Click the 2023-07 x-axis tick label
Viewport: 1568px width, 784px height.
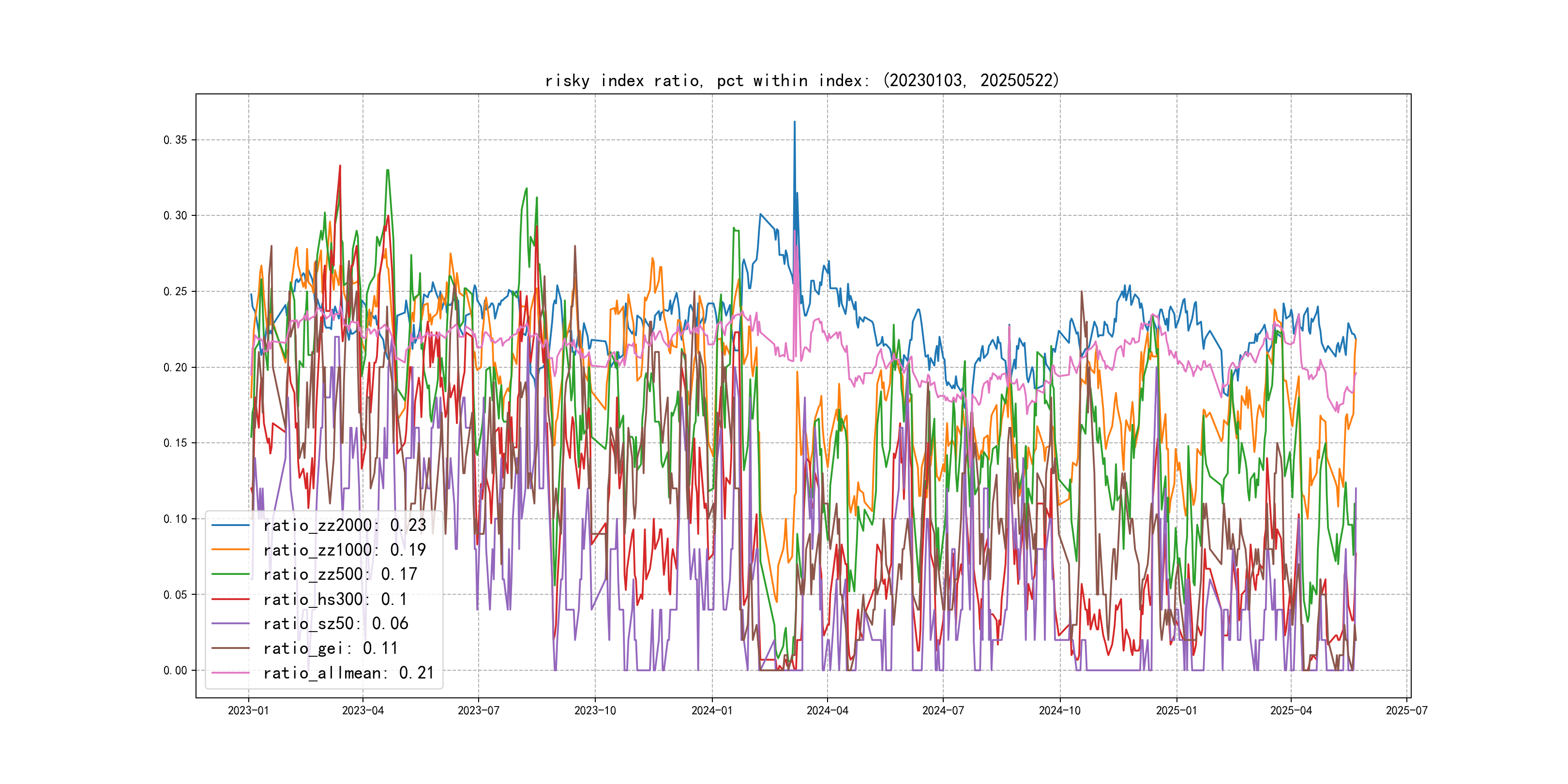[479, 711]
